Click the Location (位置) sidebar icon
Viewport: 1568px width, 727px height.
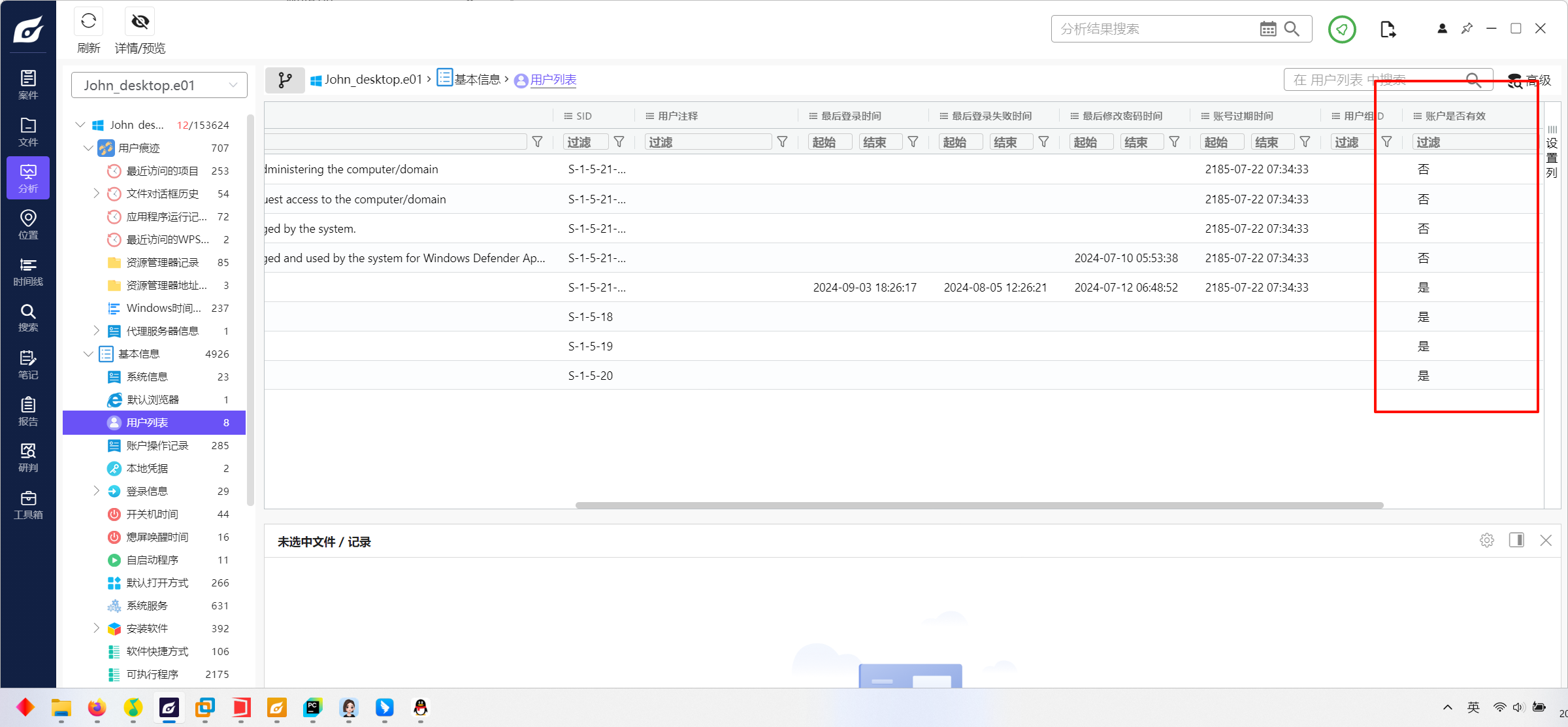point(28,224)
